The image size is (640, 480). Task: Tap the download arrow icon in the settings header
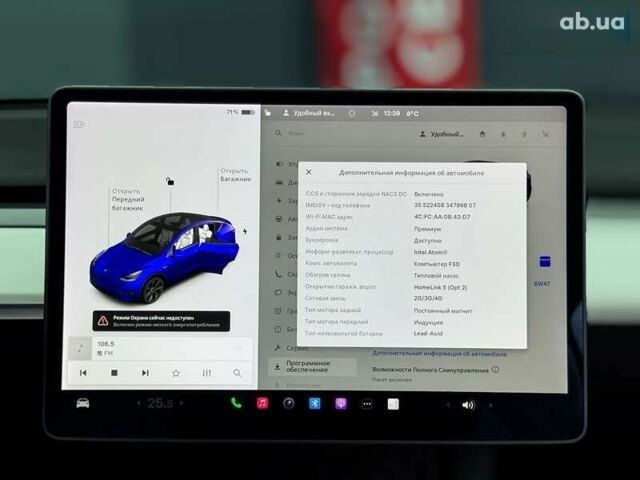click(503, 134)
